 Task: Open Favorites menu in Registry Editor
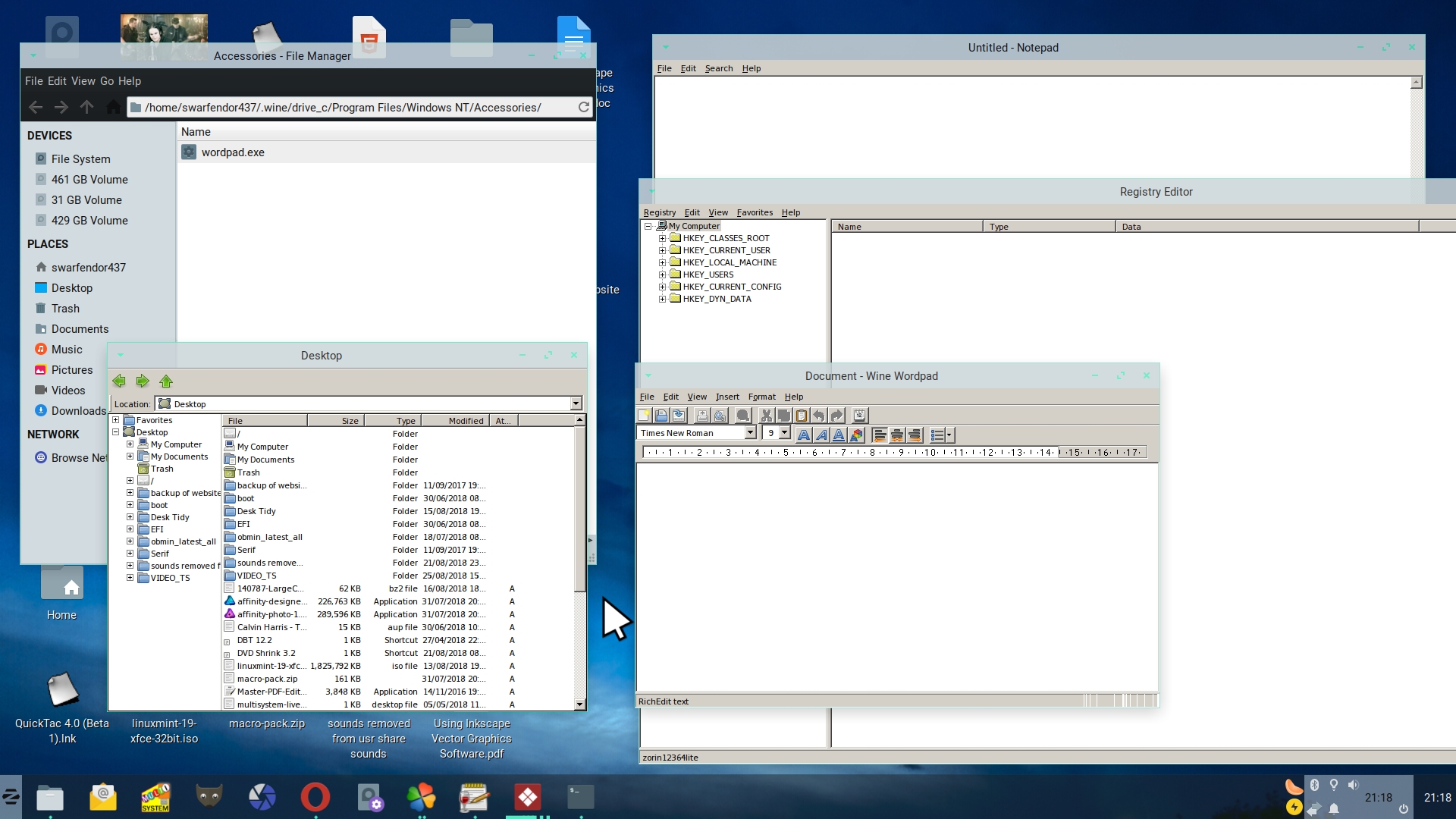click(x=754, y=212)
